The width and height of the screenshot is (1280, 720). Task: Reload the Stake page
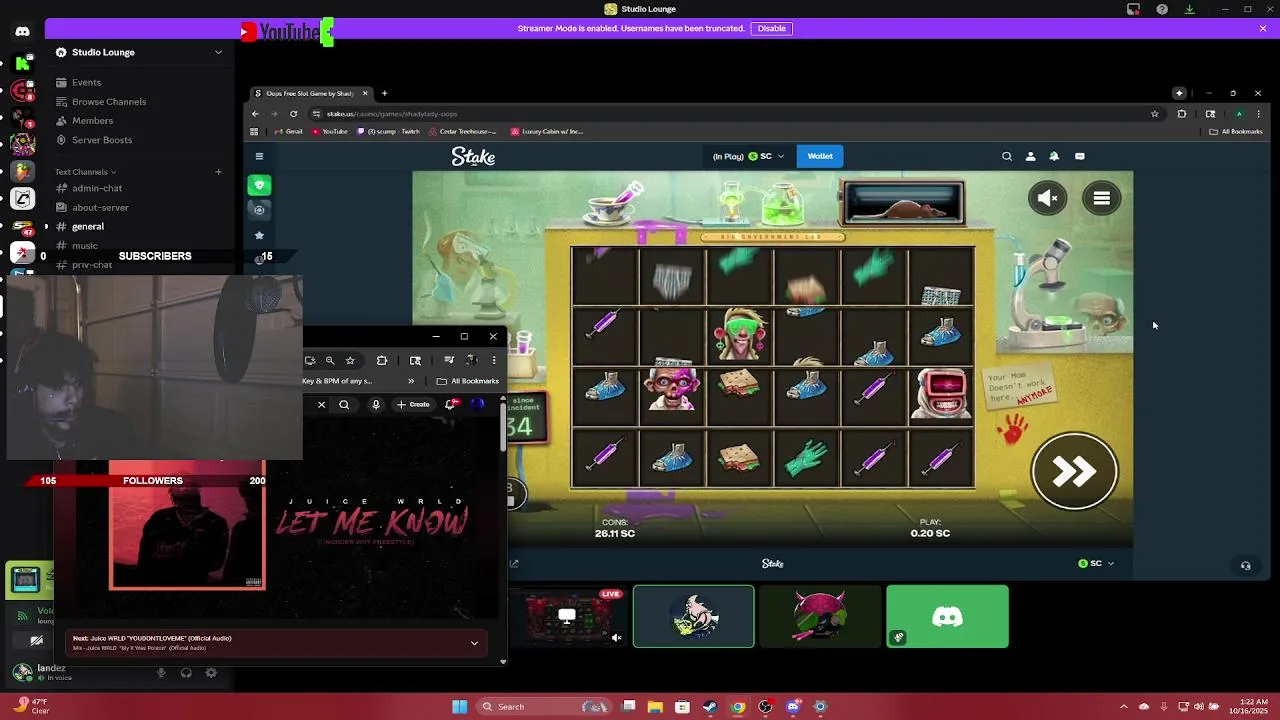[x=293, y=114]
